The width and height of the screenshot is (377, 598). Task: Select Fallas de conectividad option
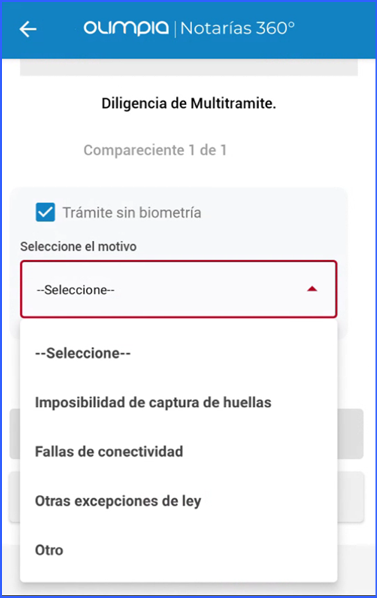pos(109,452)
